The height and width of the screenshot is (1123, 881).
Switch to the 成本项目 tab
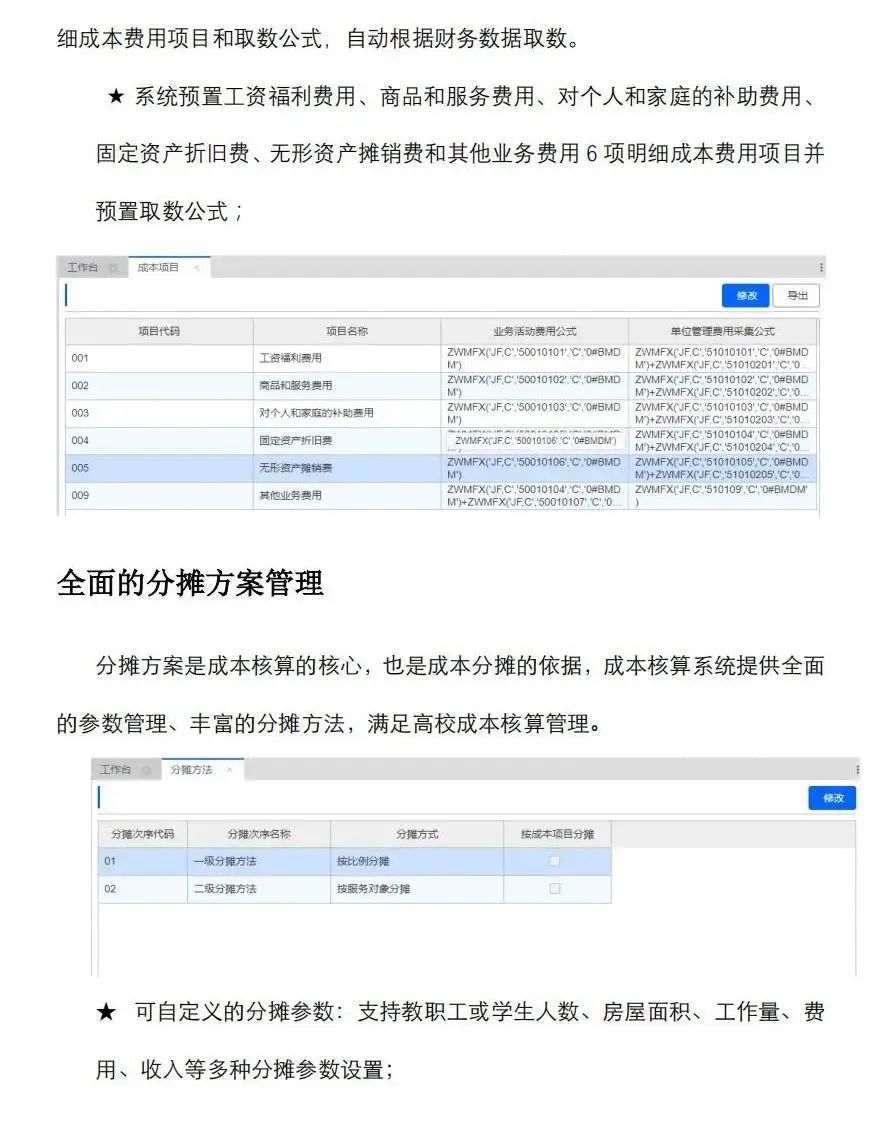[158, 268]
